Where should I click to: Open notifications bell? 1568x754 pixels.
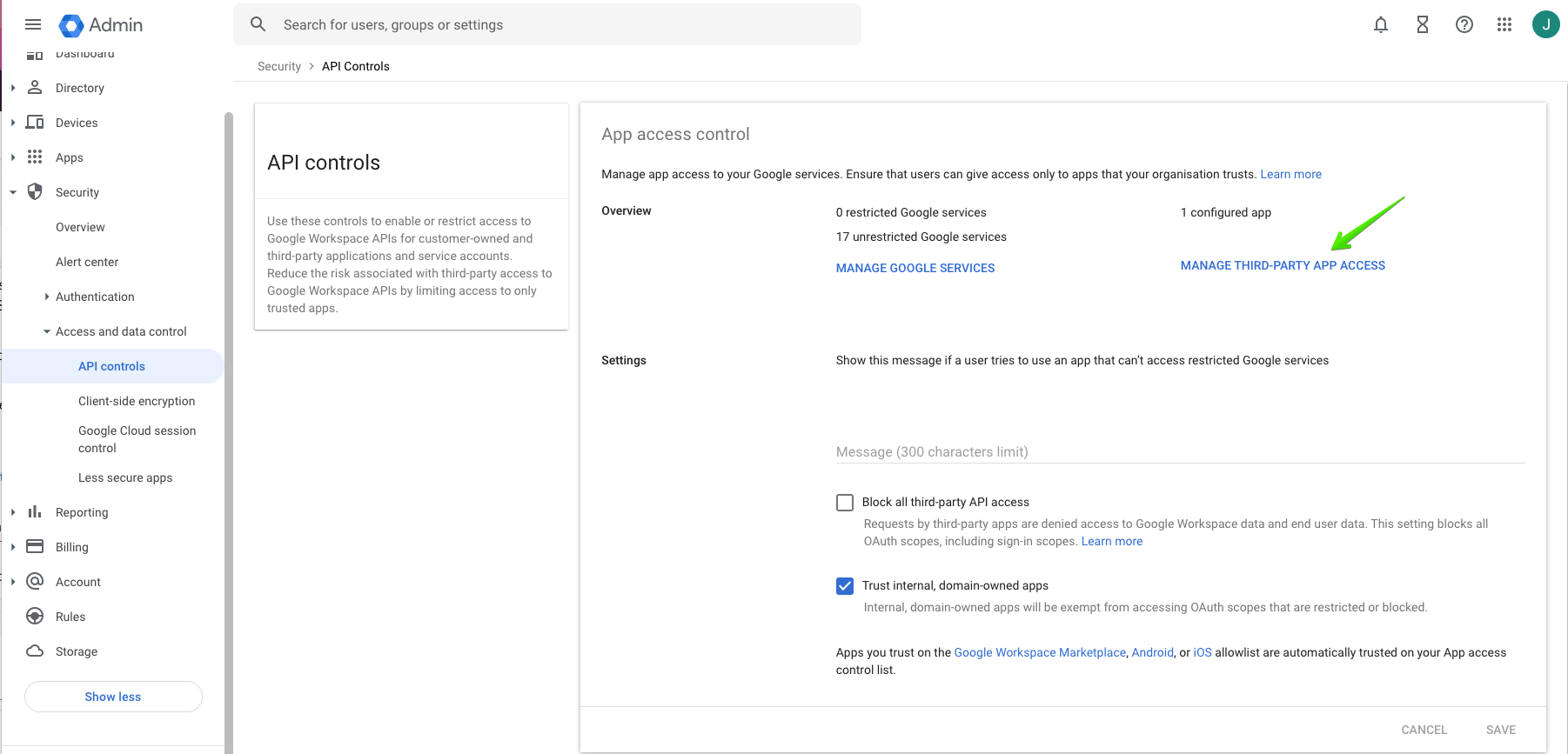[x=1380, y=24]
